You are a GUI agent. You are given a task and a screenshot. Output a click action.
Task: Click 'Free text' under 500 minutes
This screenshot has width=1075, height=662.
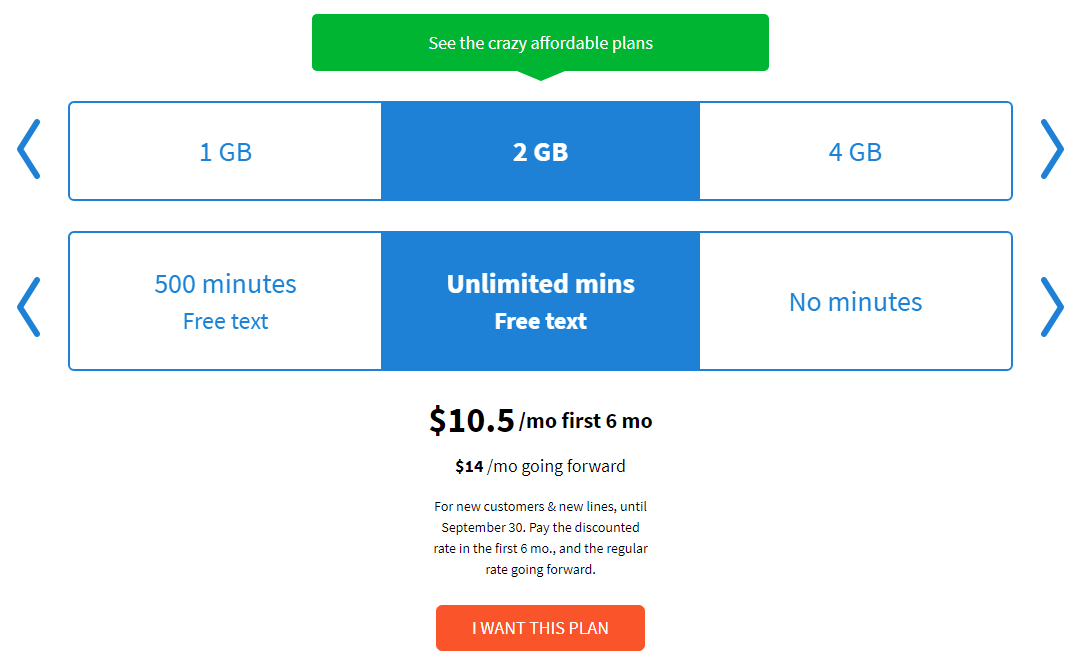click(x=225, y=322)
